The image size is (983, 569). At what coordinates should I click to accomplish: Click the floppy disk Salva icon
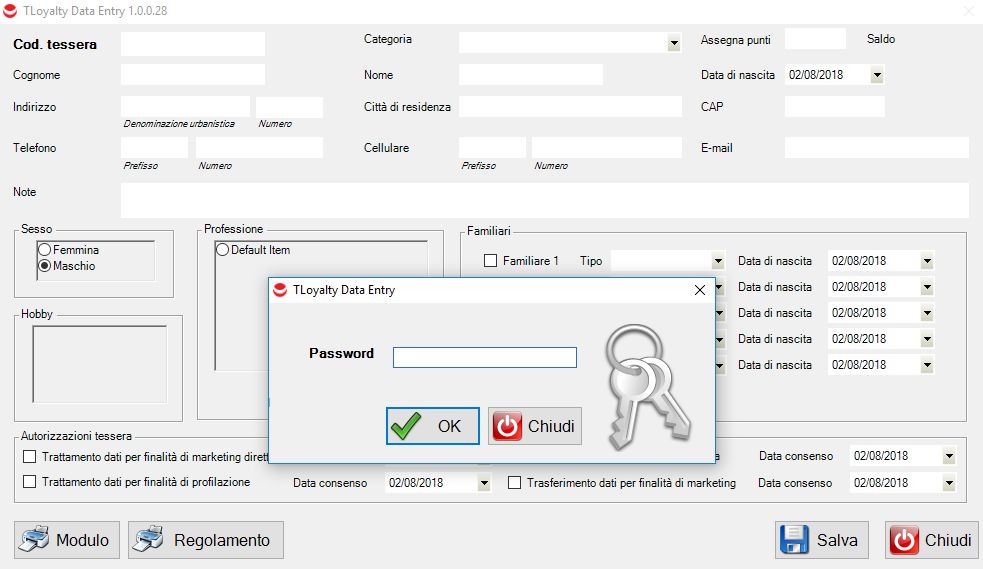[x=795, y=540]
